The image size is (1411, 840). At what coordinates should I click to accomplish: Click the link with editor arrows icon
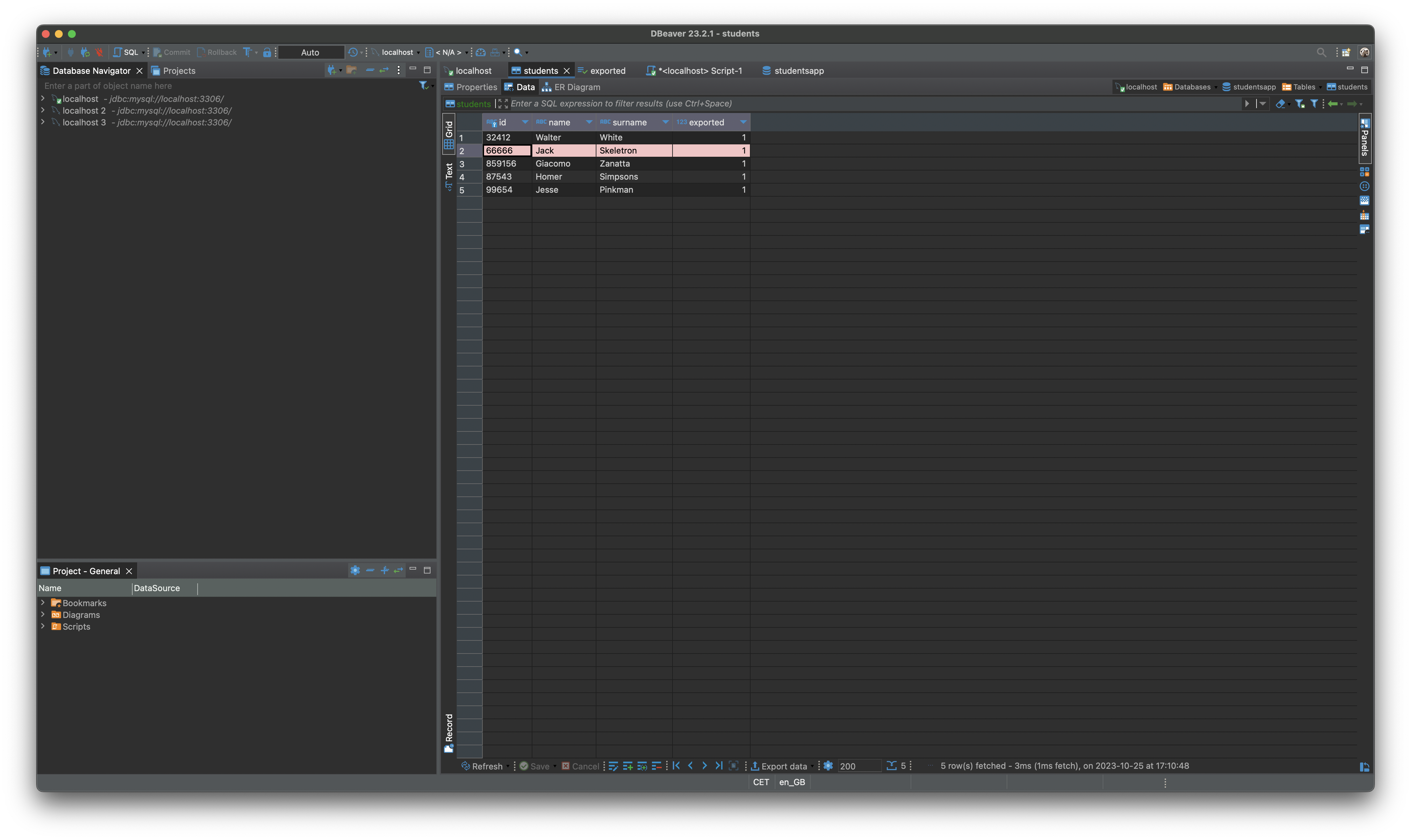point(384,70)
